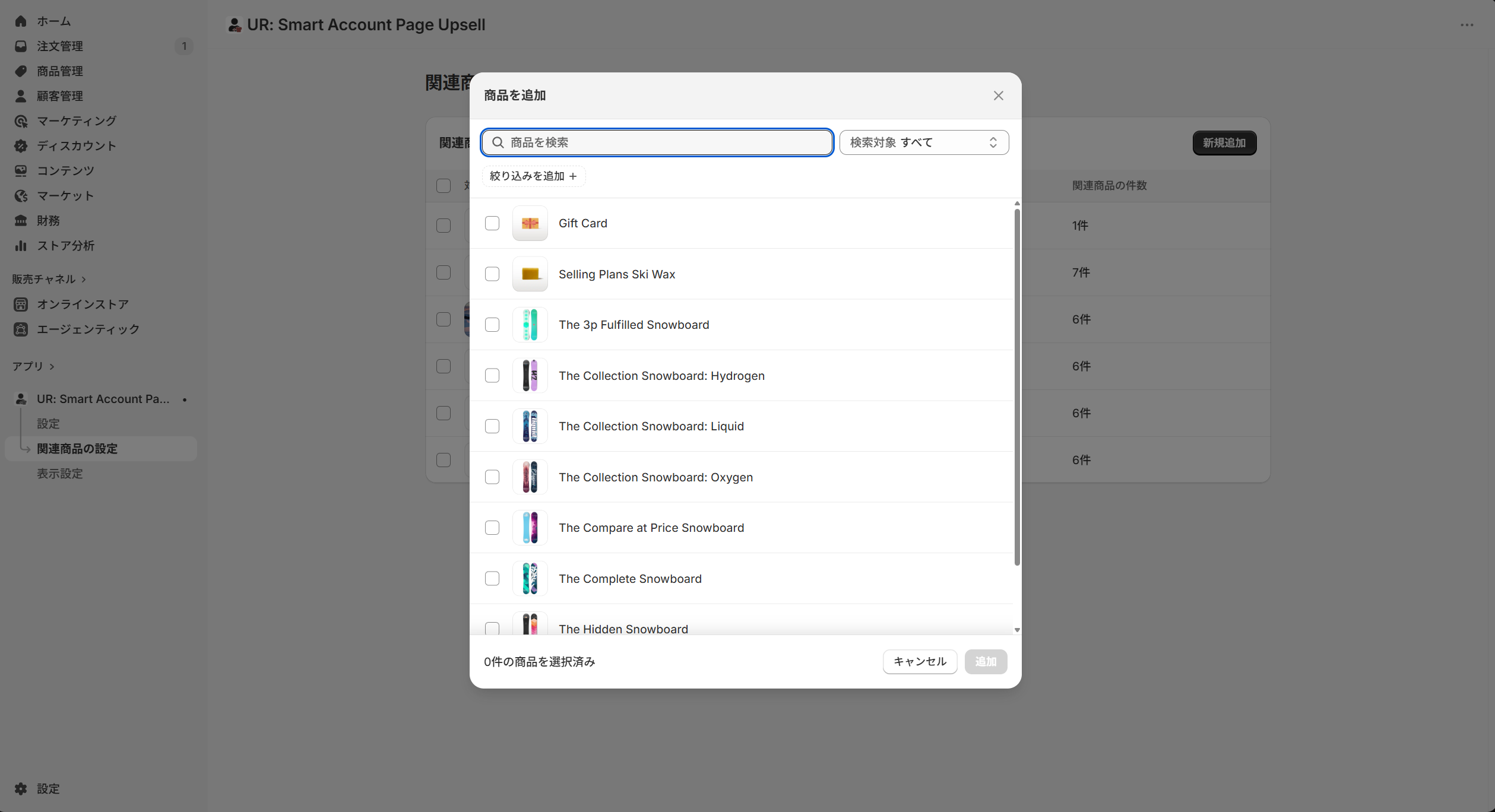Click the 商品を検索 search field

pyautogui.click(x=657, y=142)
